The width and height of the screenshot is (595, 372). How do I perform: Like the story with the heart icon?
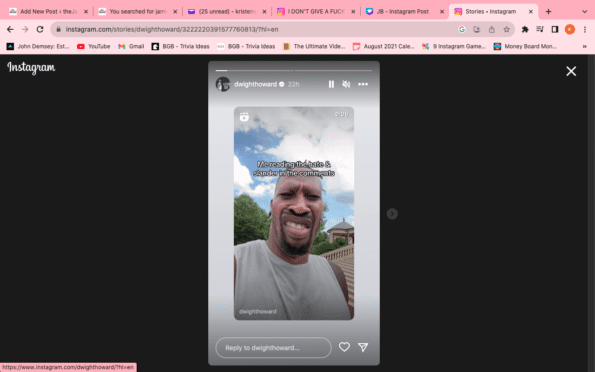(344, 347)
